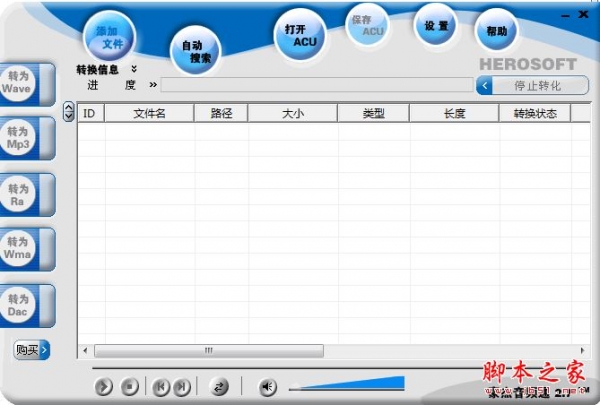This screenshot has height=405, width=600.
Task: Click the scrollbar right arrow
Action: click(x=582, y=350)
